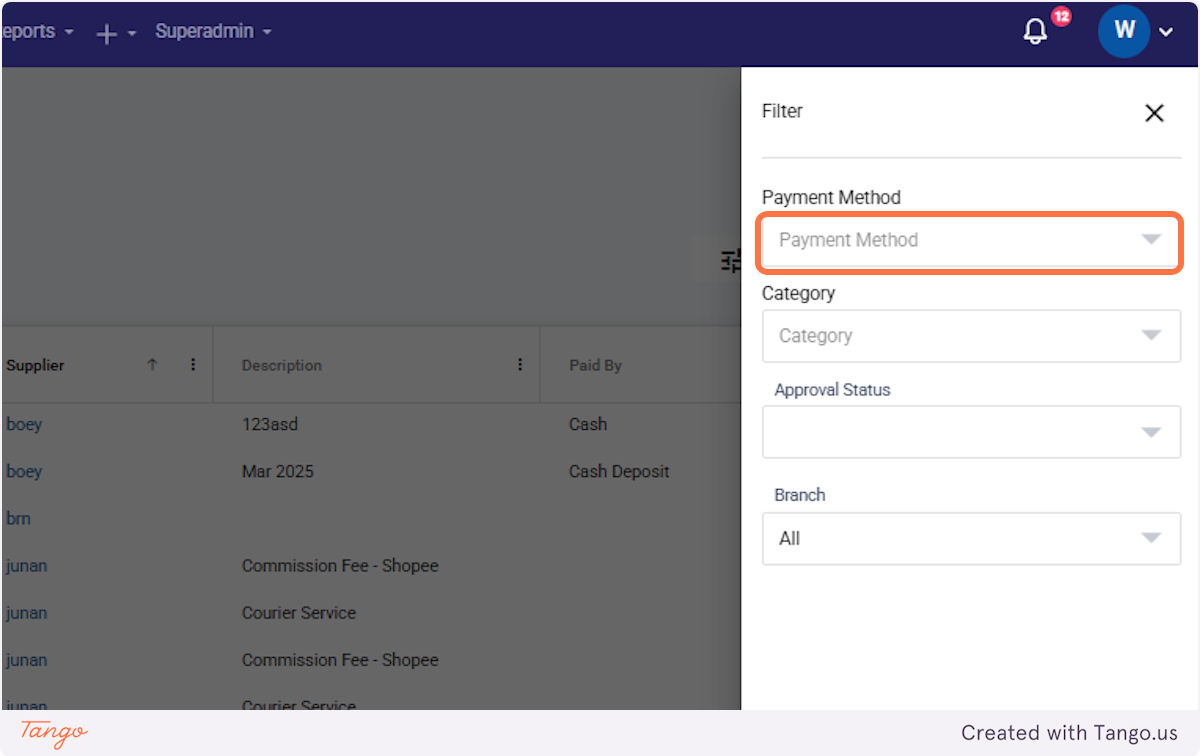Select the first Courier Service cell

click(x=299, y=612)
